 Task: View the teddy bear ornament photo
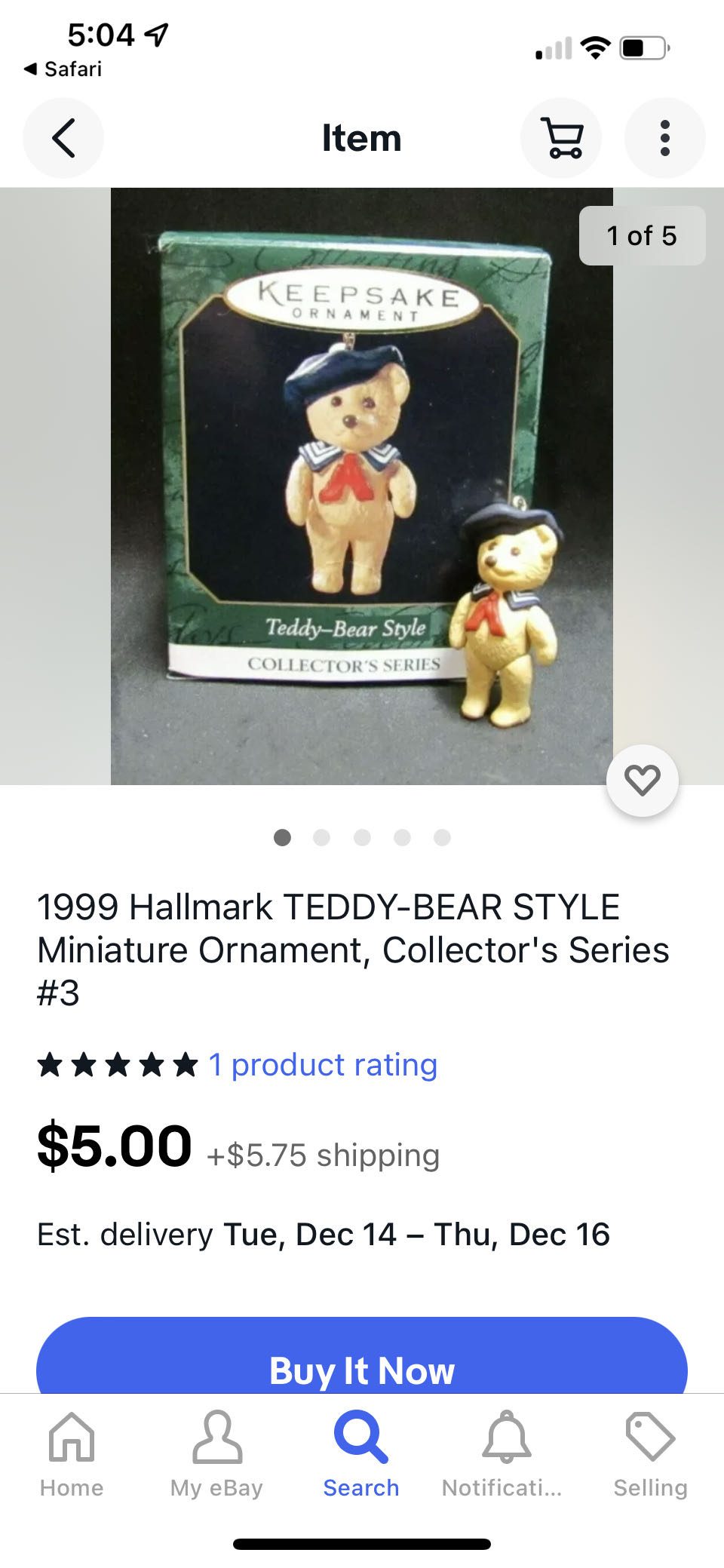(x=362, y=486)
